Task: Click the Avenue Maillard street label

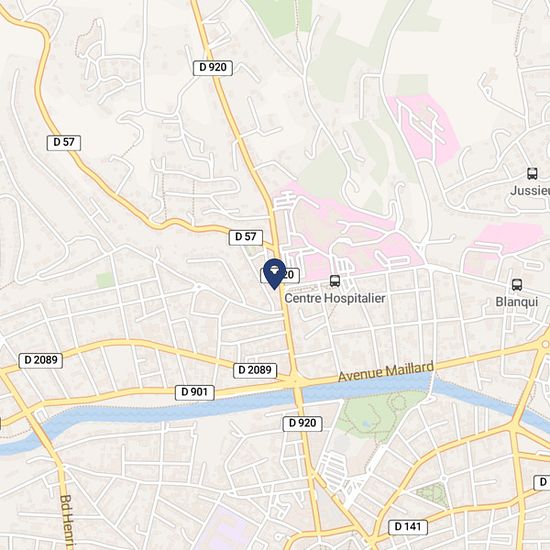Action: click(x=386, y=372)
